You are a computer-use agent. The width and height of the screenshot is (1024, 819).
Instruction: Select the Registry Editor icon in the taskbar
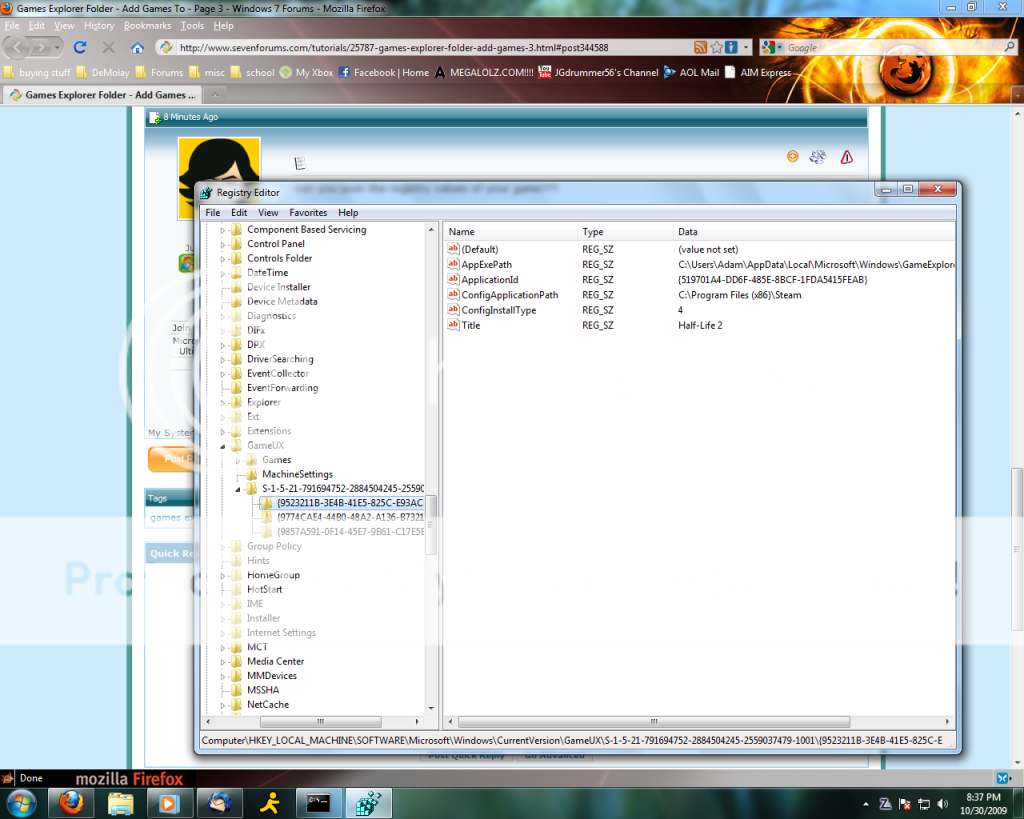(369, 802)
